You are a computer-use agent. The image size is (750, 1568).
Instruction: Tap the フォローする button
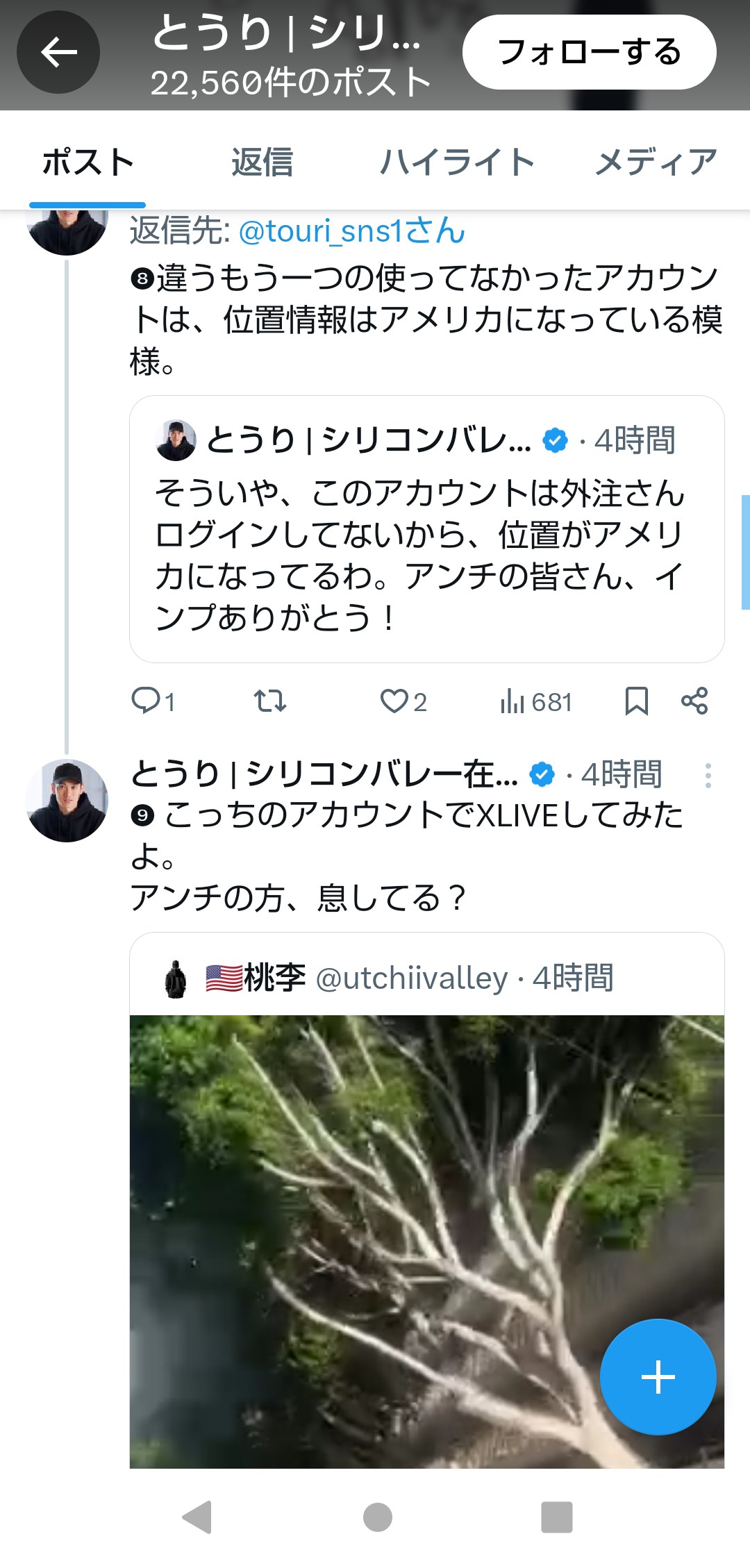point(589,52)
